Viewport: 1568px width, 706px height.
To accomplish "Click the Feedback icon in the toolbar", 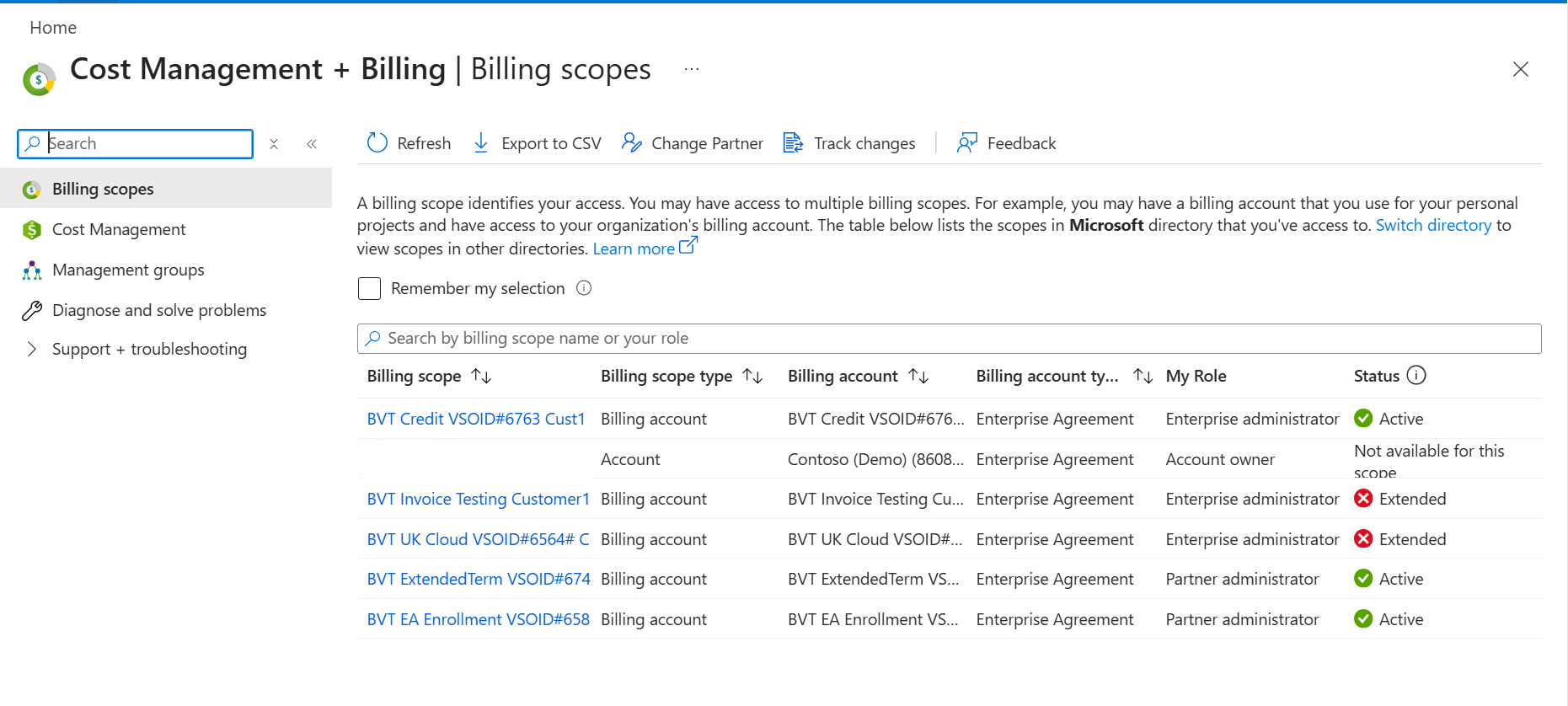I will point(967,143).
